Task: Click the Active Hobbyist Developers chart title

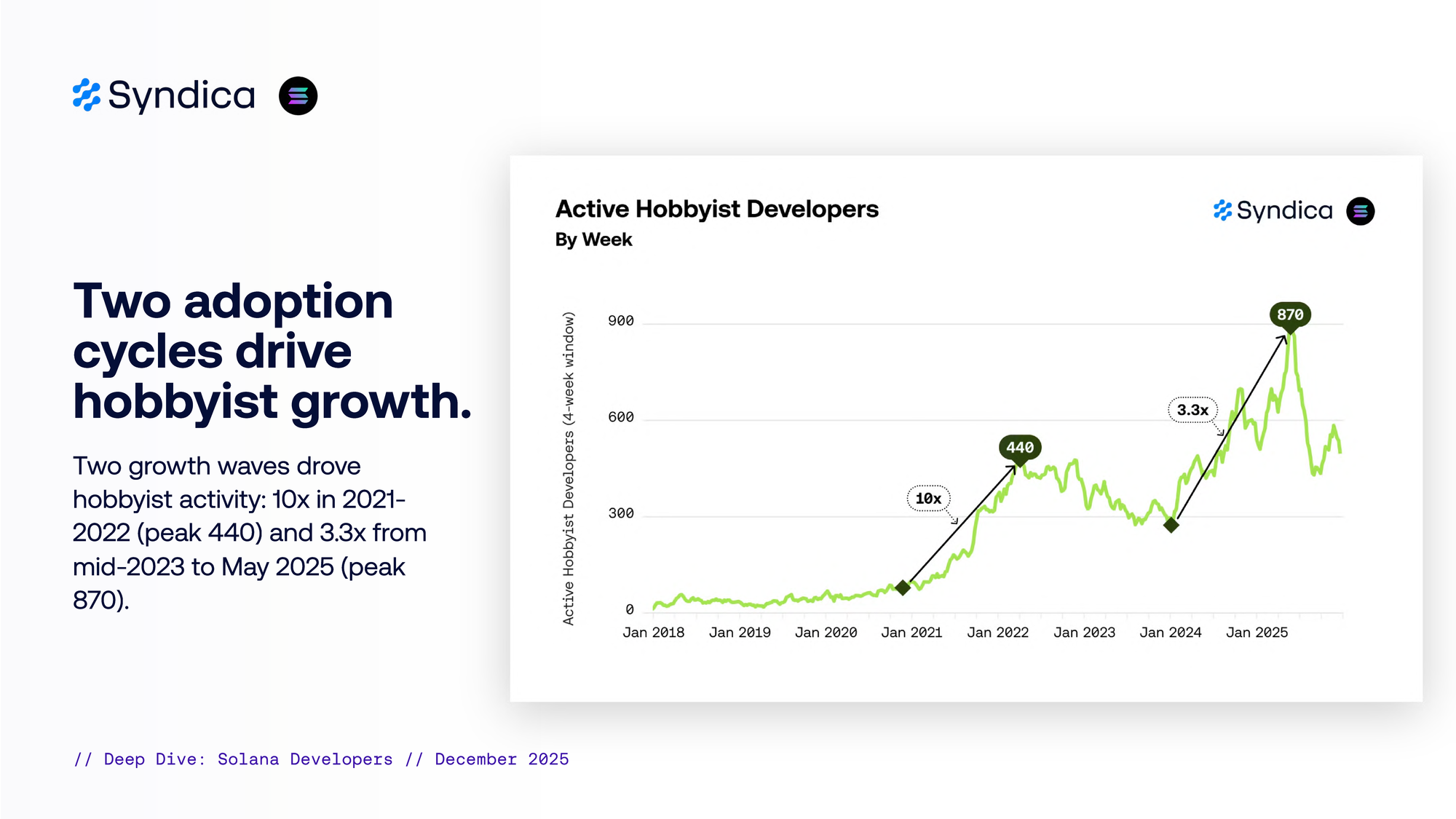Action: point(716,209)
